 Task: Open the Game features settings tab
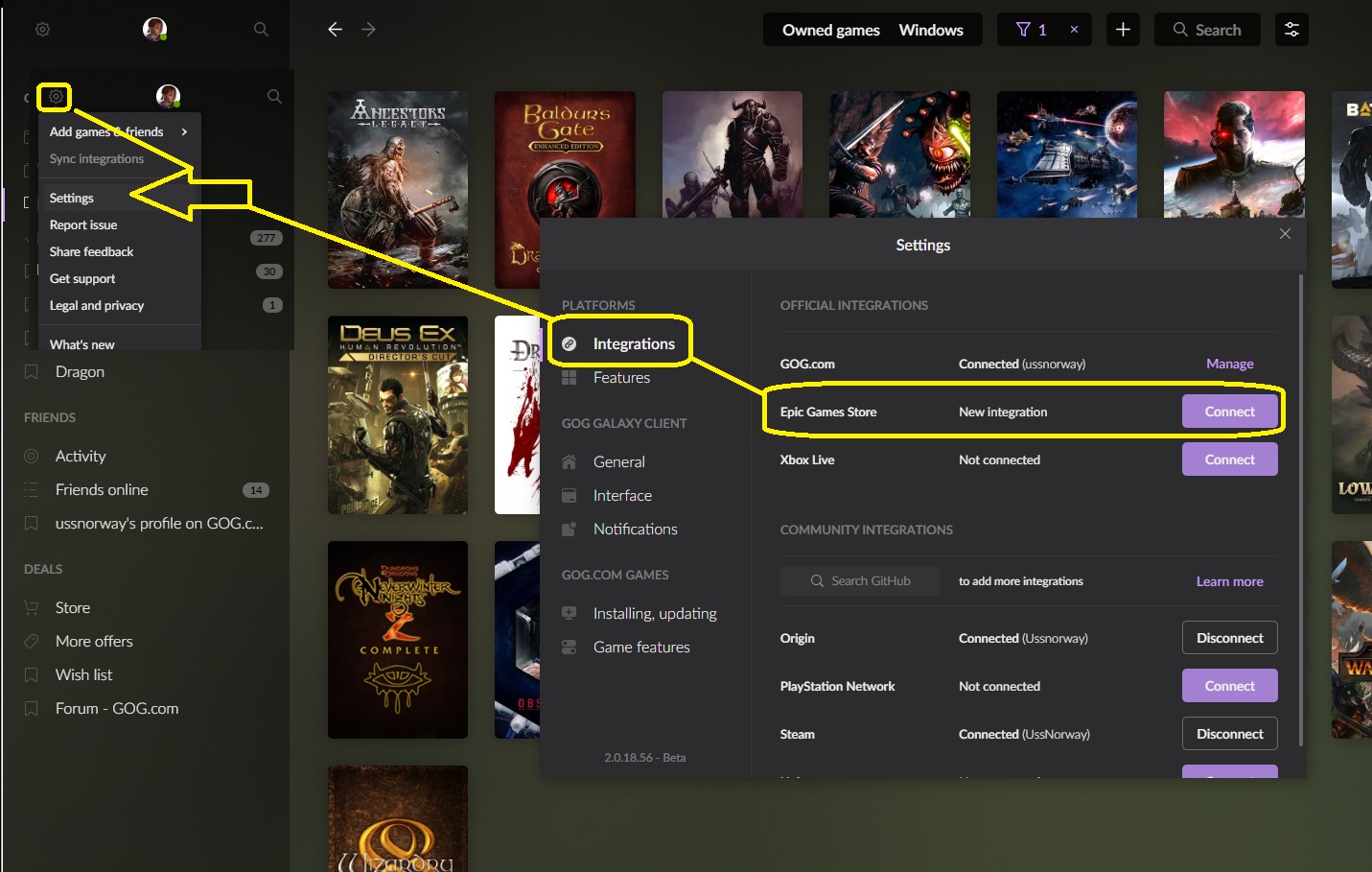pyautogui.click(x=641, y=648)
